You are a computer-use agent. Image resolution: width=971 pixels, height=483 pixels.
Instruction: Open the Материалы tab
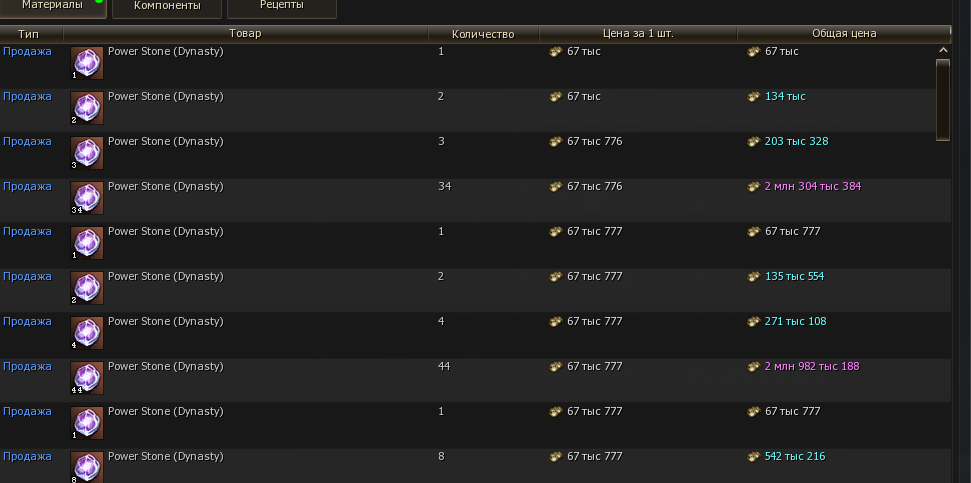tap(52, 6)
